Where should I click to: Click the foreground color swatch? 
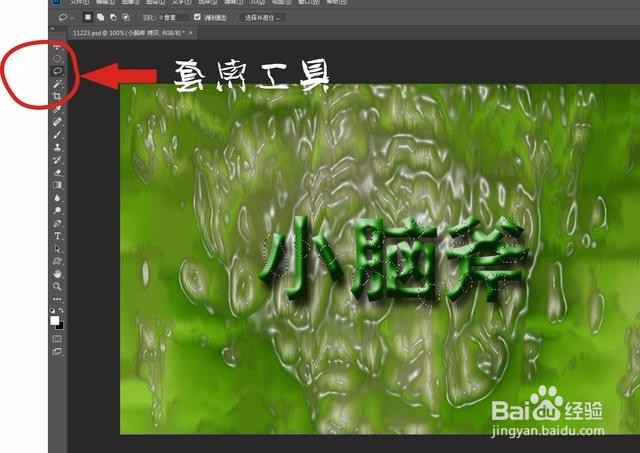[x=55, y=320]
